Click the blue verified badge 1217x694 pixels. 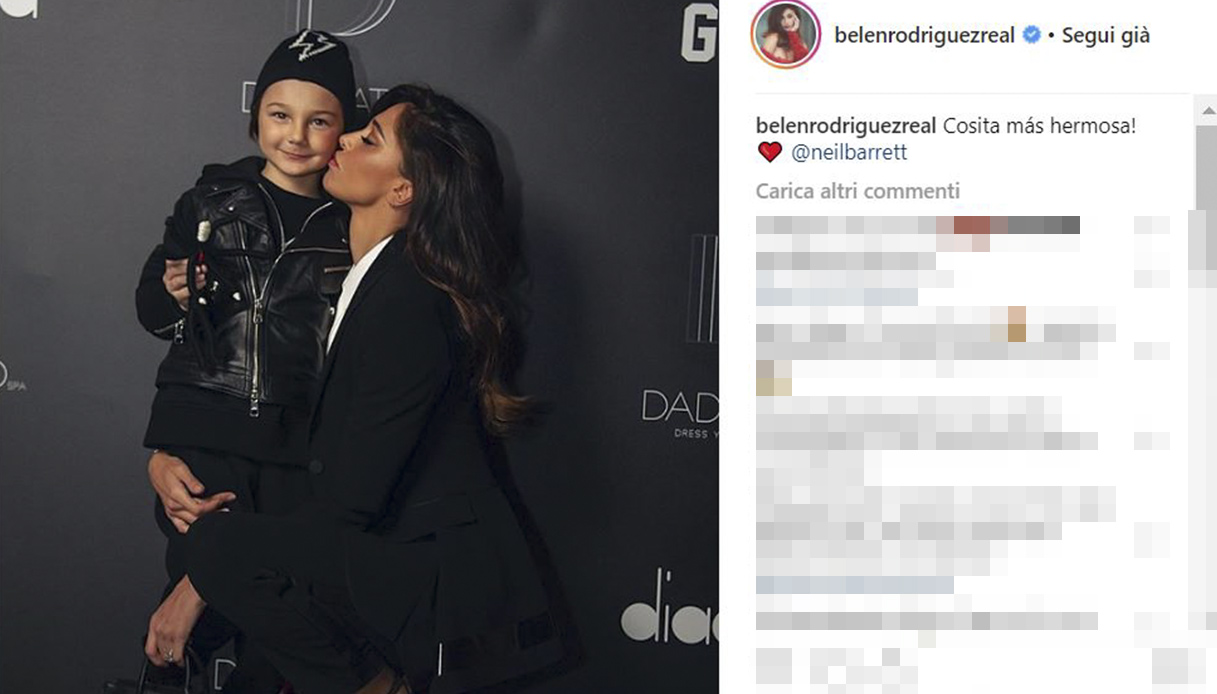click(1031, 35)
